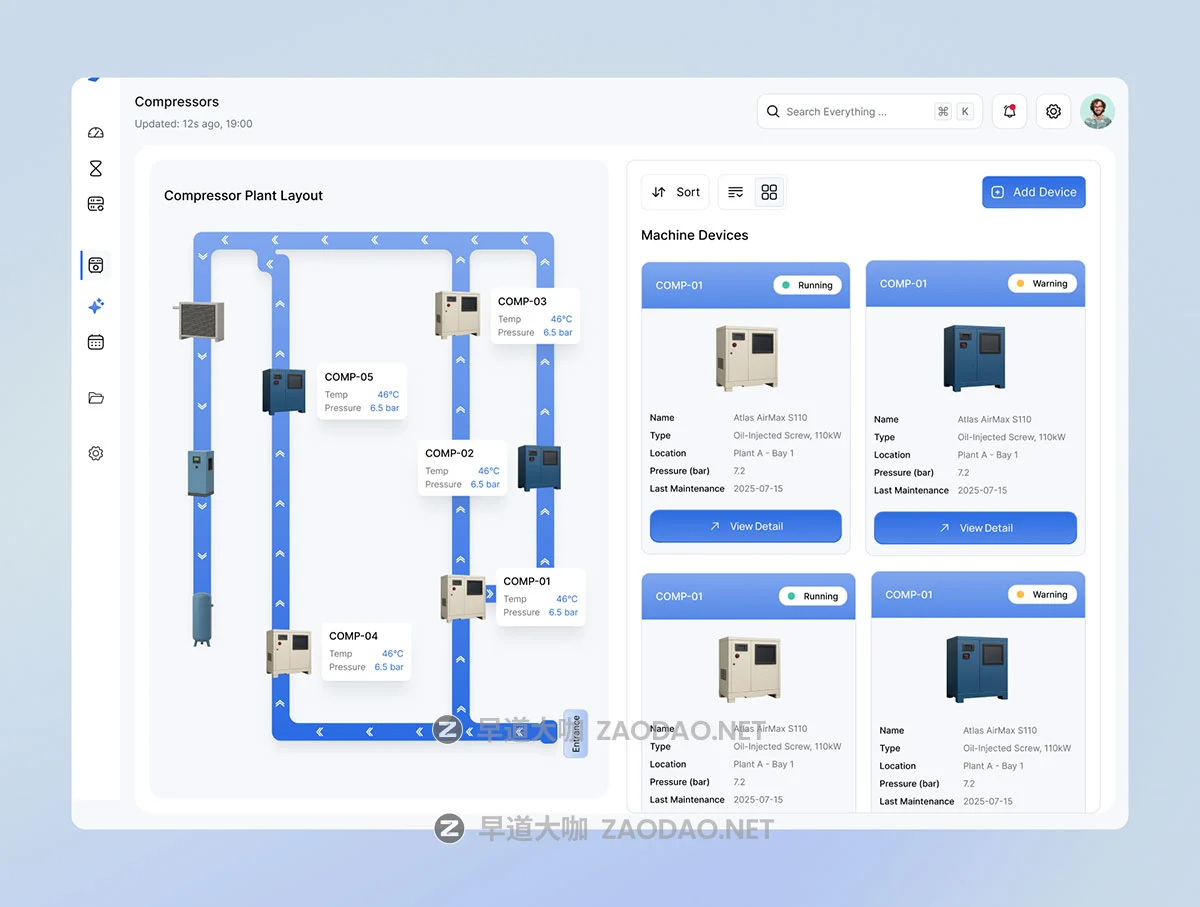Open settings gear in top header
The height and width of the screenshot is (907, 1200).
click(x=1053, y=112)
